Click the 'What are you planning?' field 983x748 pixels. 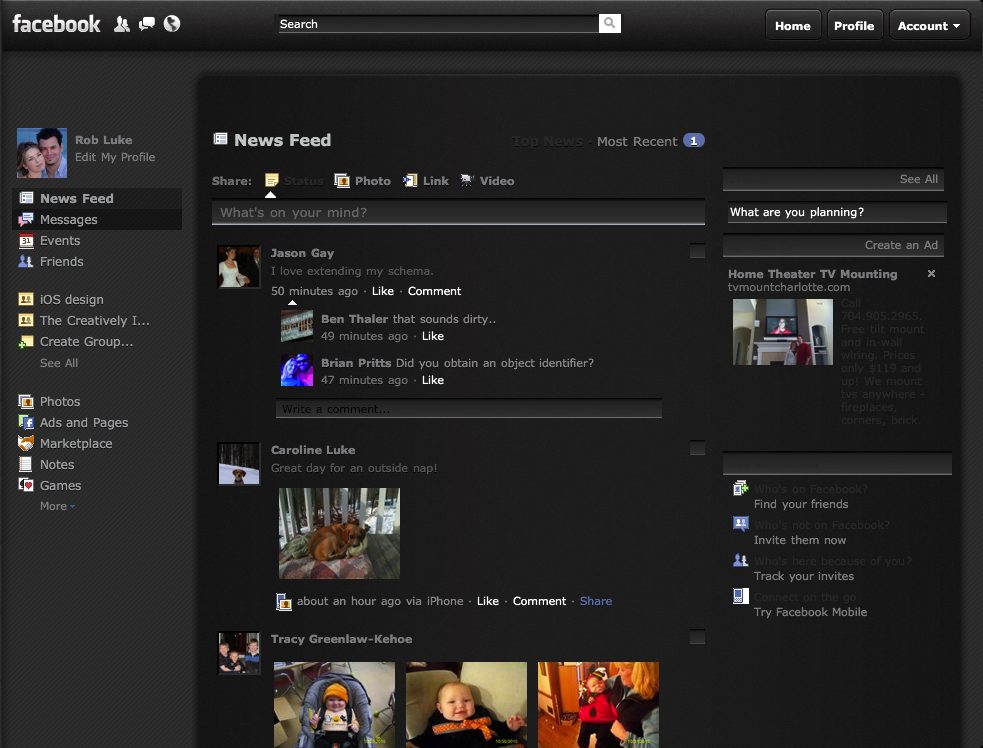pos(837,212)
